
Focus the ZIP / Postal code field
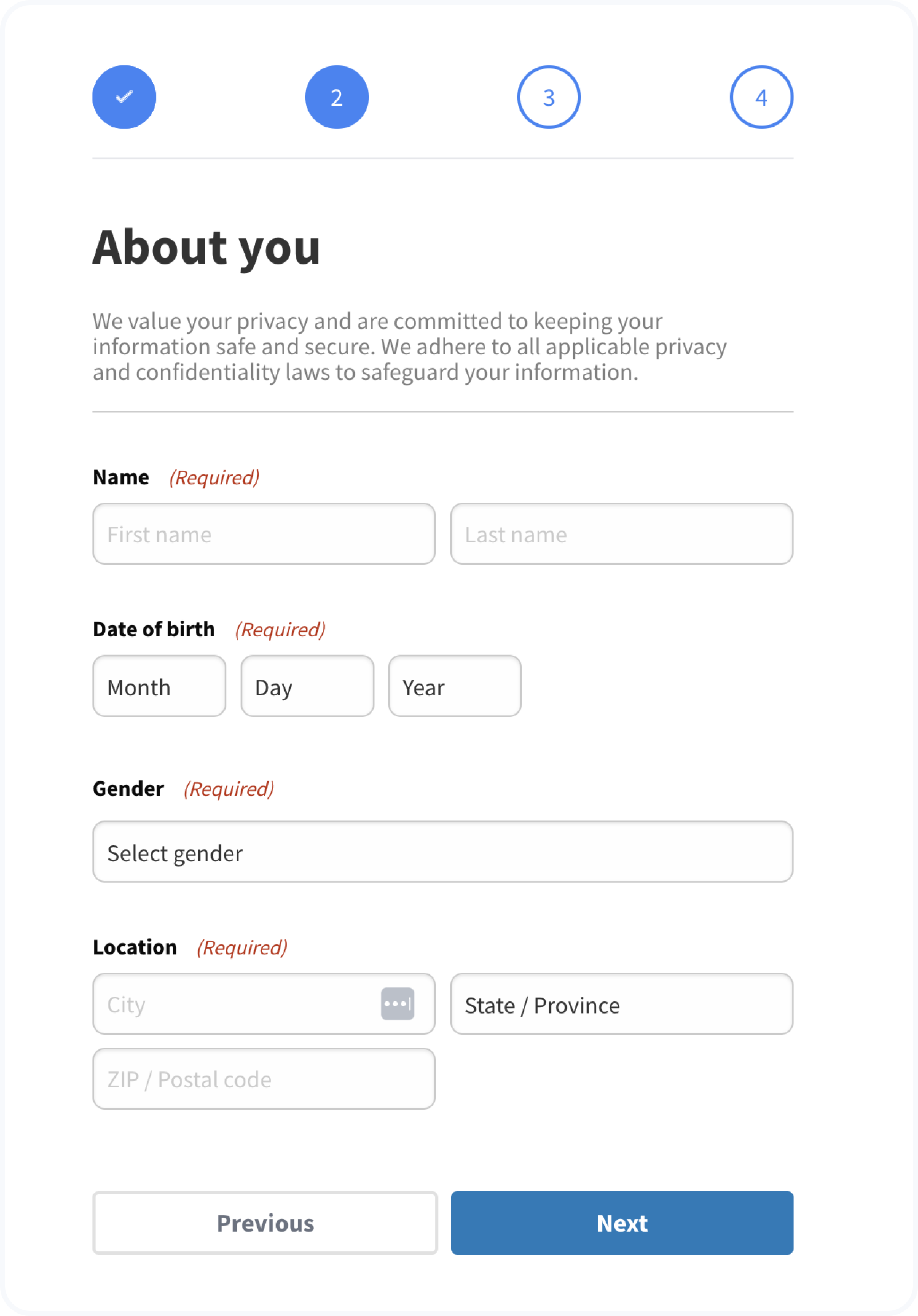264,1079
